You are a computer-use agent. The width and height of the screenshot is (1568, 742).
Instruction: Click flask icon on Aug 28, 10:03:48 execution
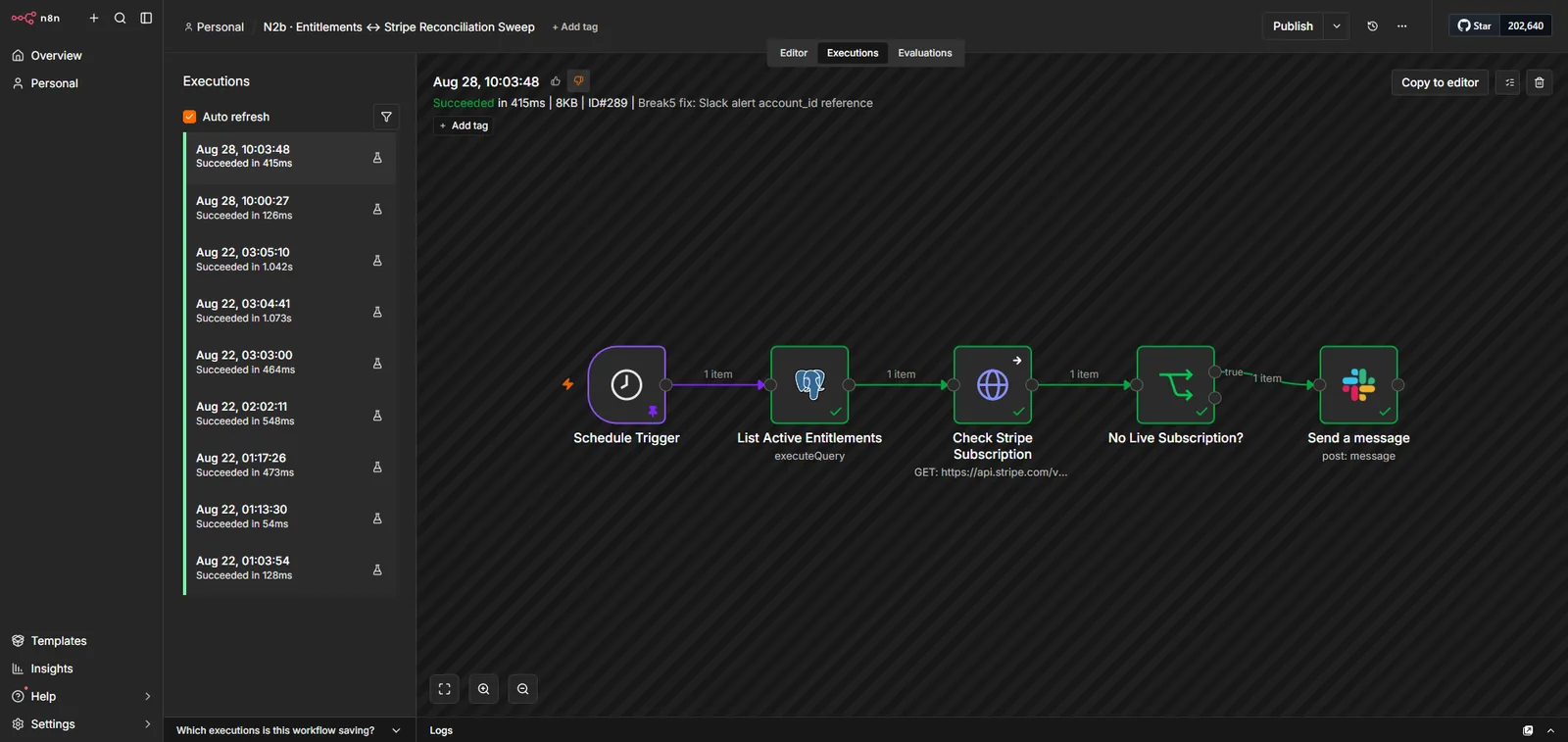point(377,158)
